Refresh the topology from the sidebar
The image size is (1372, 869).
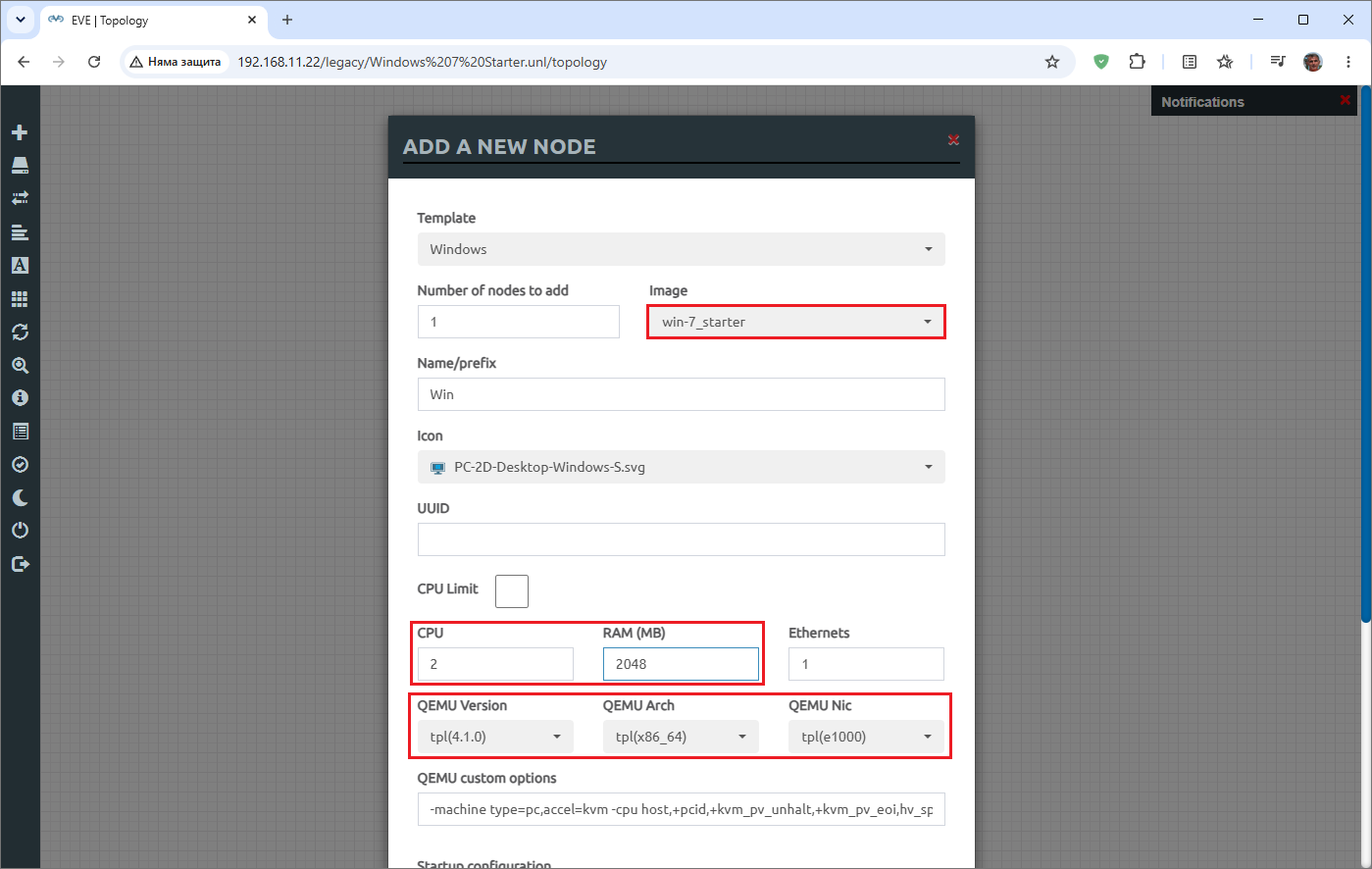click(20, 332)
